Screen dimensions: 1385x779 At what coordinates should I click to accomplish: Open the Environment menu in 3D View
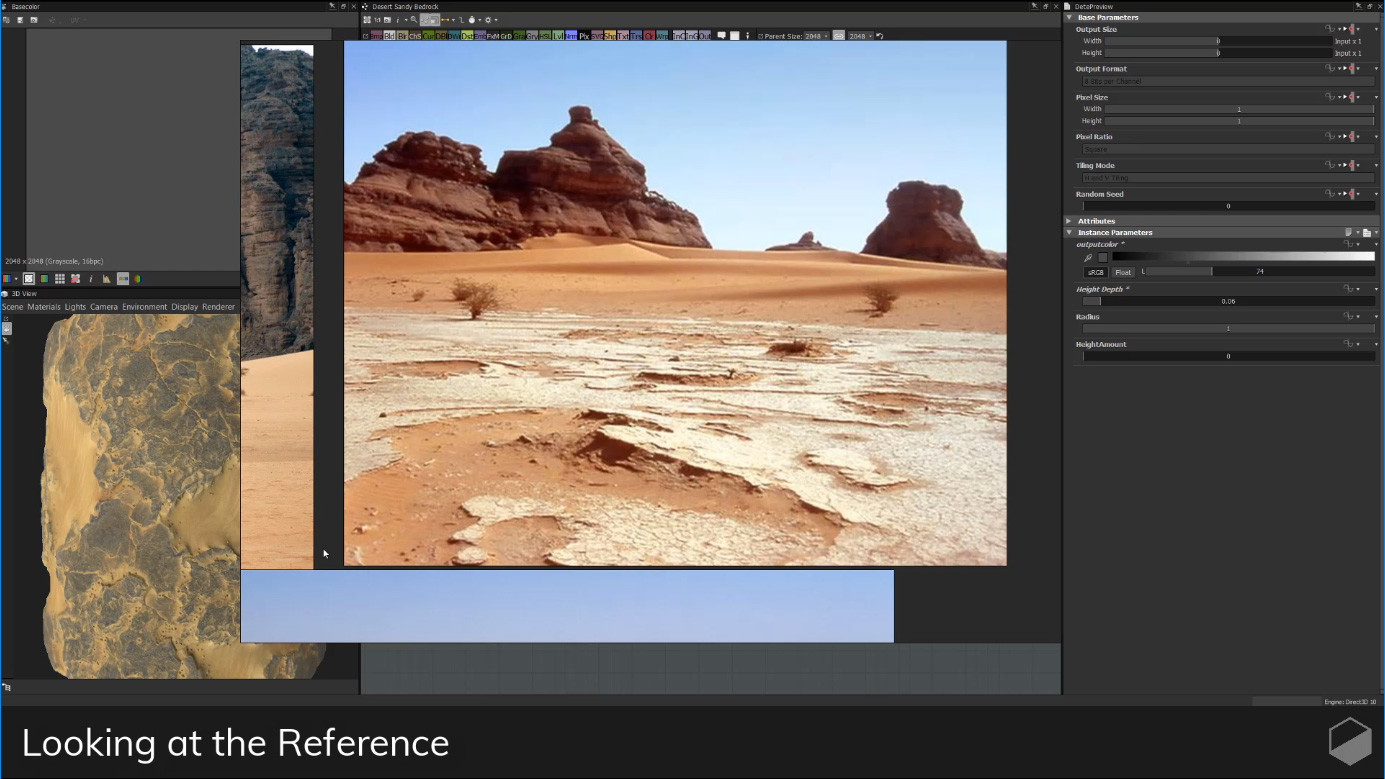(145, 307)
